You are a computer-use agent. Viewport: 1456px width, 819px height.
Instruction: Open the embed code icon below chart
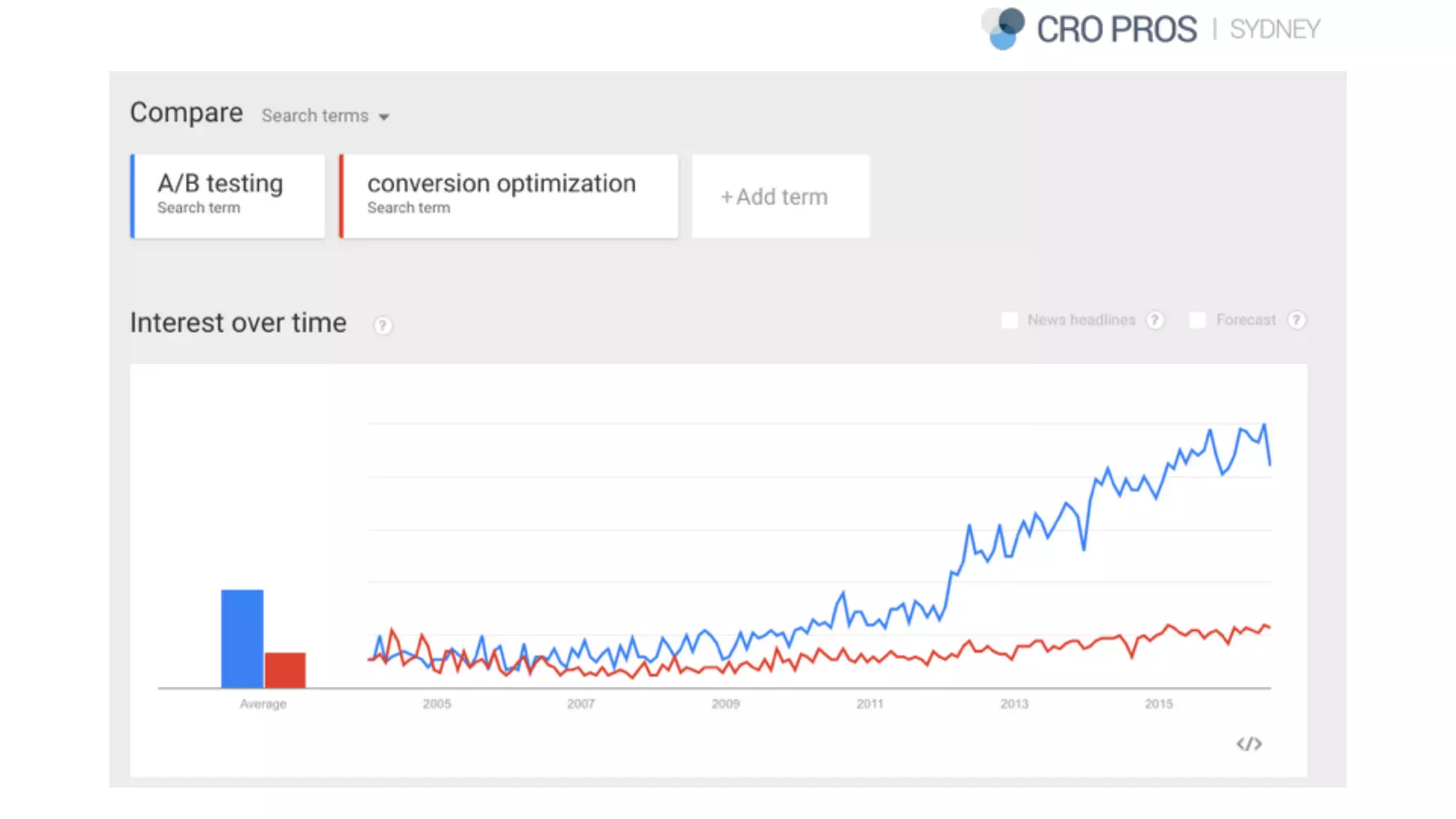click(1248, 744)
